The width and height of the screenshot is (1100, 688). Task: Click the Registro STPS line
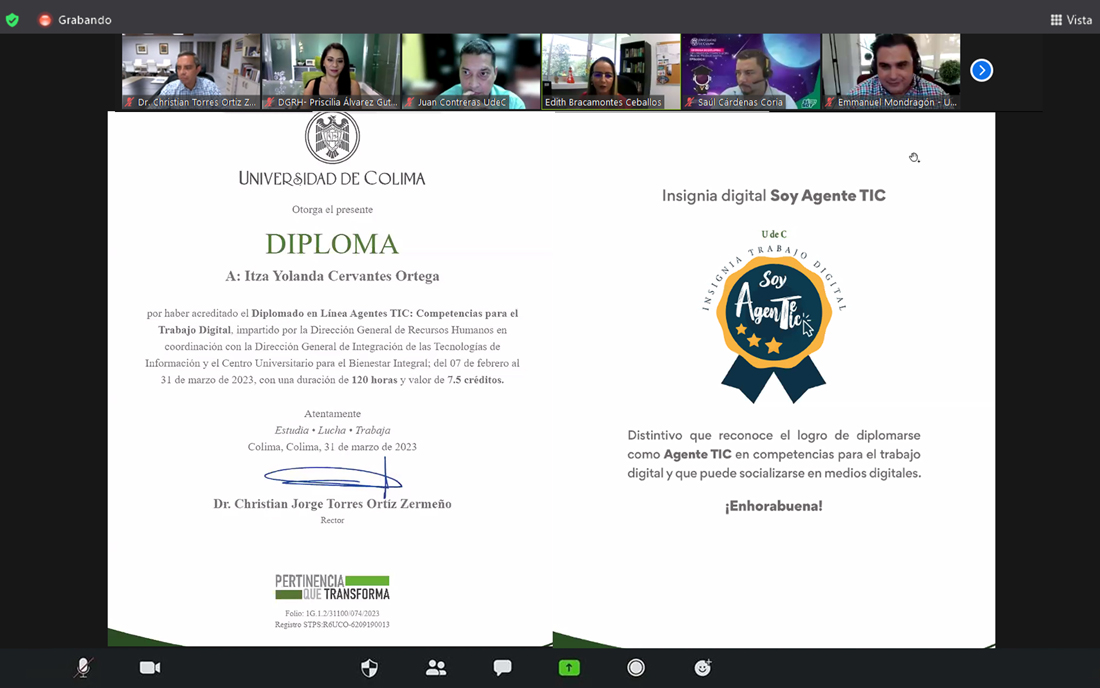(x=332, y=624)
